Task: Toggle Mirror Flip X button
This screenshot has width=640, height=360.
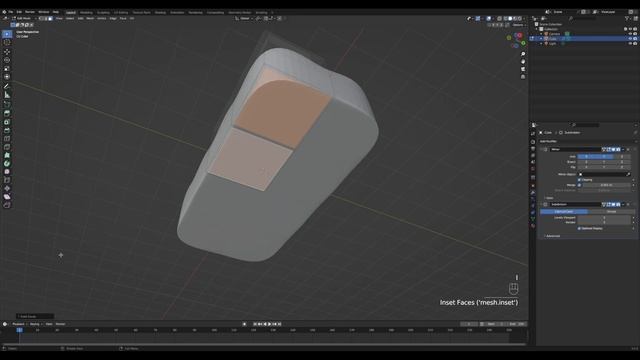Action: tap(586, 167)
